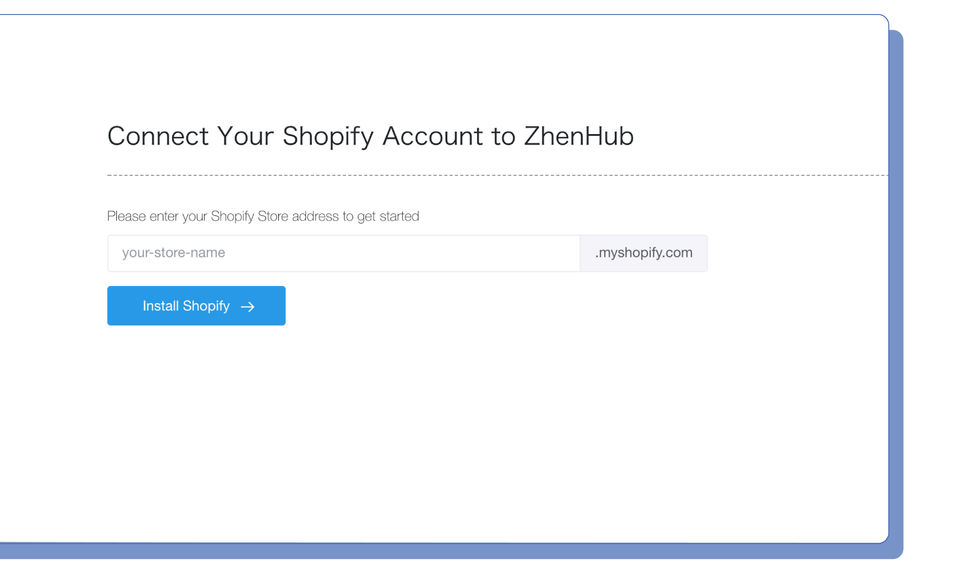Focus the your-store-name input field

(343, 253)
